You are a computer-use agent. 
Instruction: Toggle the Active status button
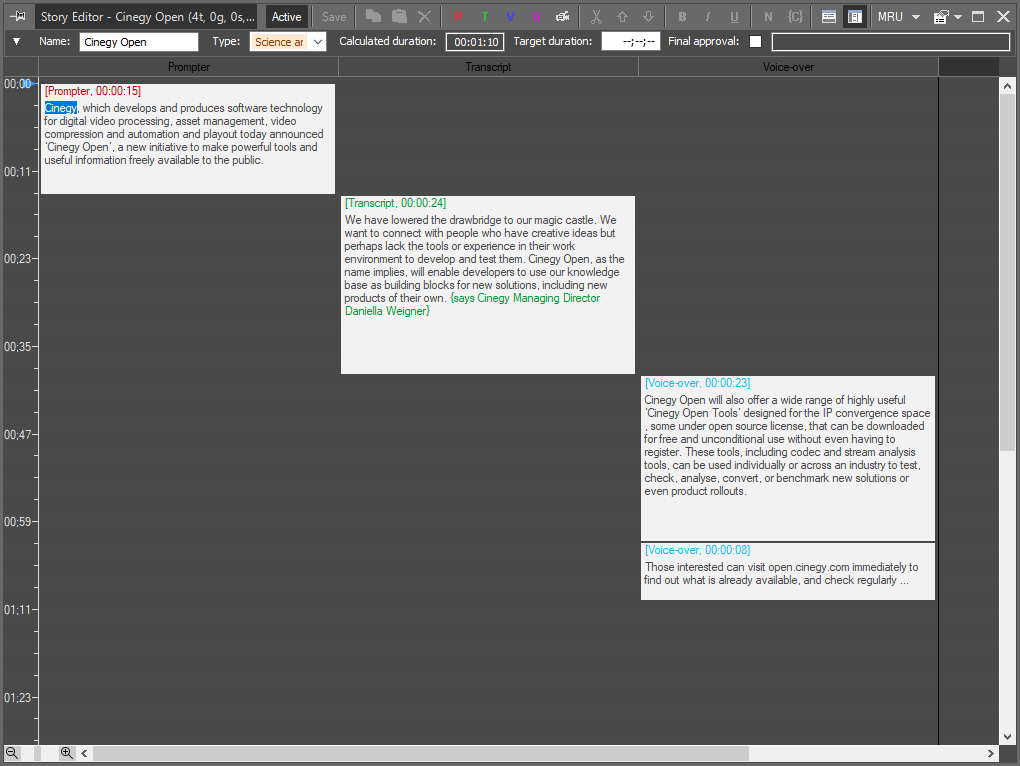286,17
